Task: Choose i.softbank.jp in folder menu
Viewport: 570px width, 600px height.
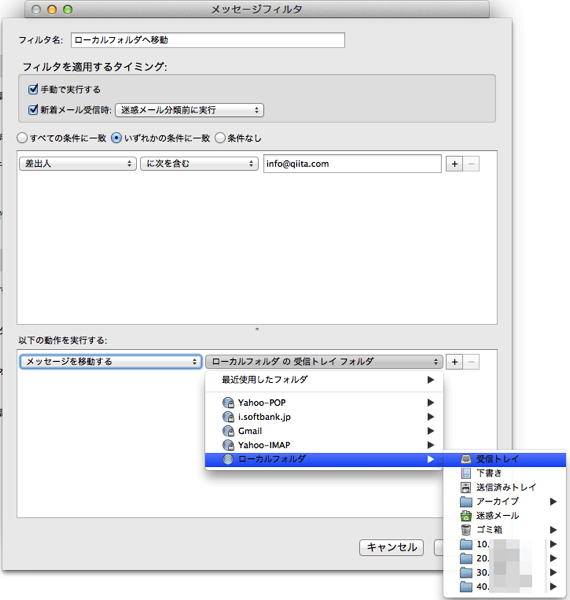Action: [324, 417]
